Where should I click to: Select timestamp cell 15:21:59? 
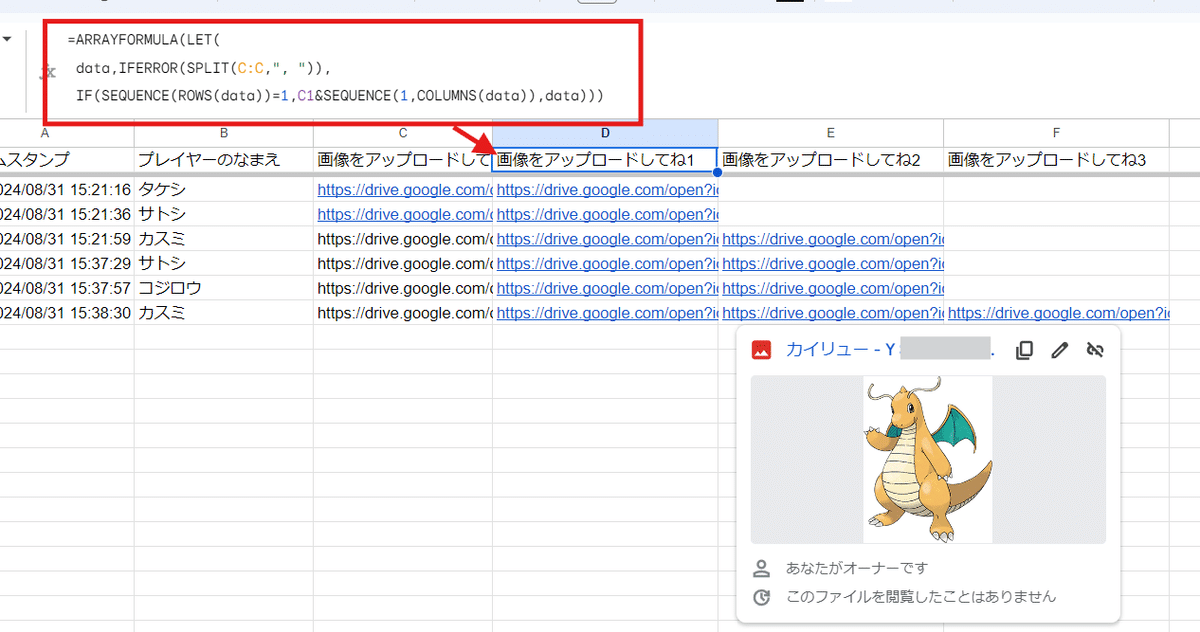point(67,239)
